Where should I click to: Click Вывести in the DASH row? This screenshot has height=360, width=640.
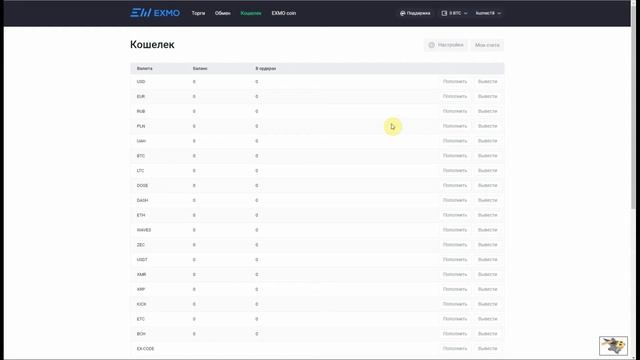click(487, 200)
